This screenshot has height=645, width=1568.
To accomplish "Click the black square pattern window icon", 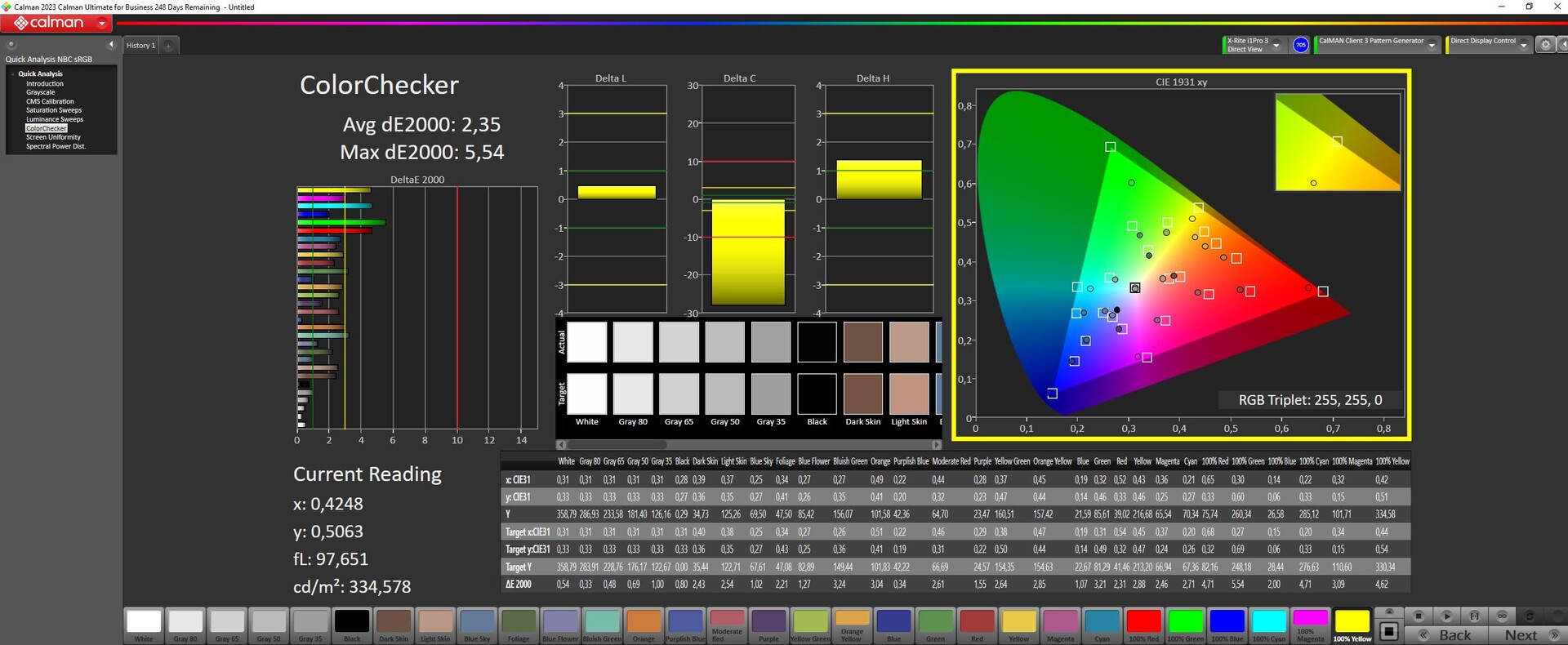I will pos(1389,631).
